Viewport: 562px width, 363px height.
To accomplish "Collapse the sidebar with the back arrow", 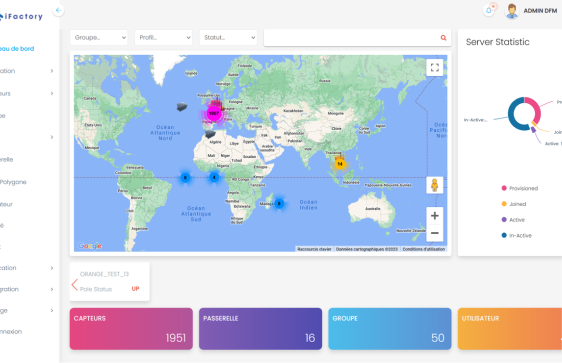I will click(58, 10).
